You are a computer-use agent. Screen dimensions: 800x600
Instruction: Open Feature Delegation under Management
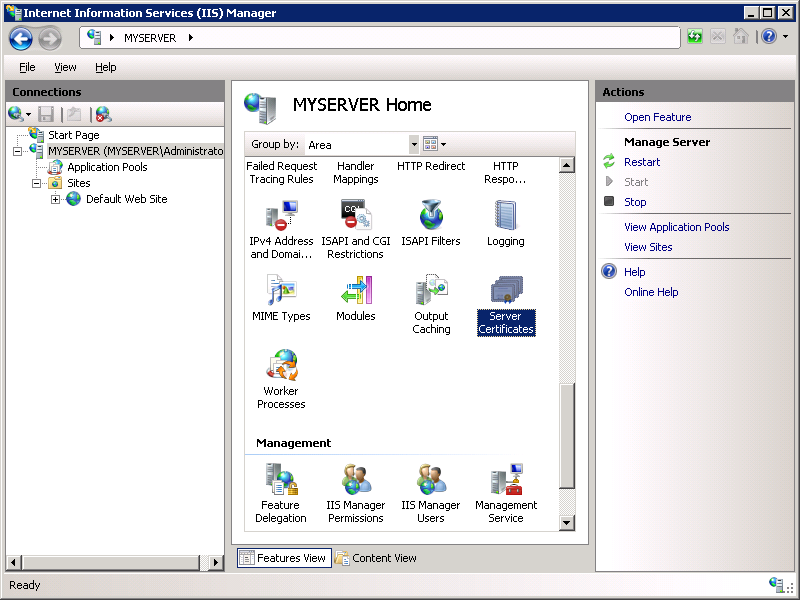coord(281,485)
